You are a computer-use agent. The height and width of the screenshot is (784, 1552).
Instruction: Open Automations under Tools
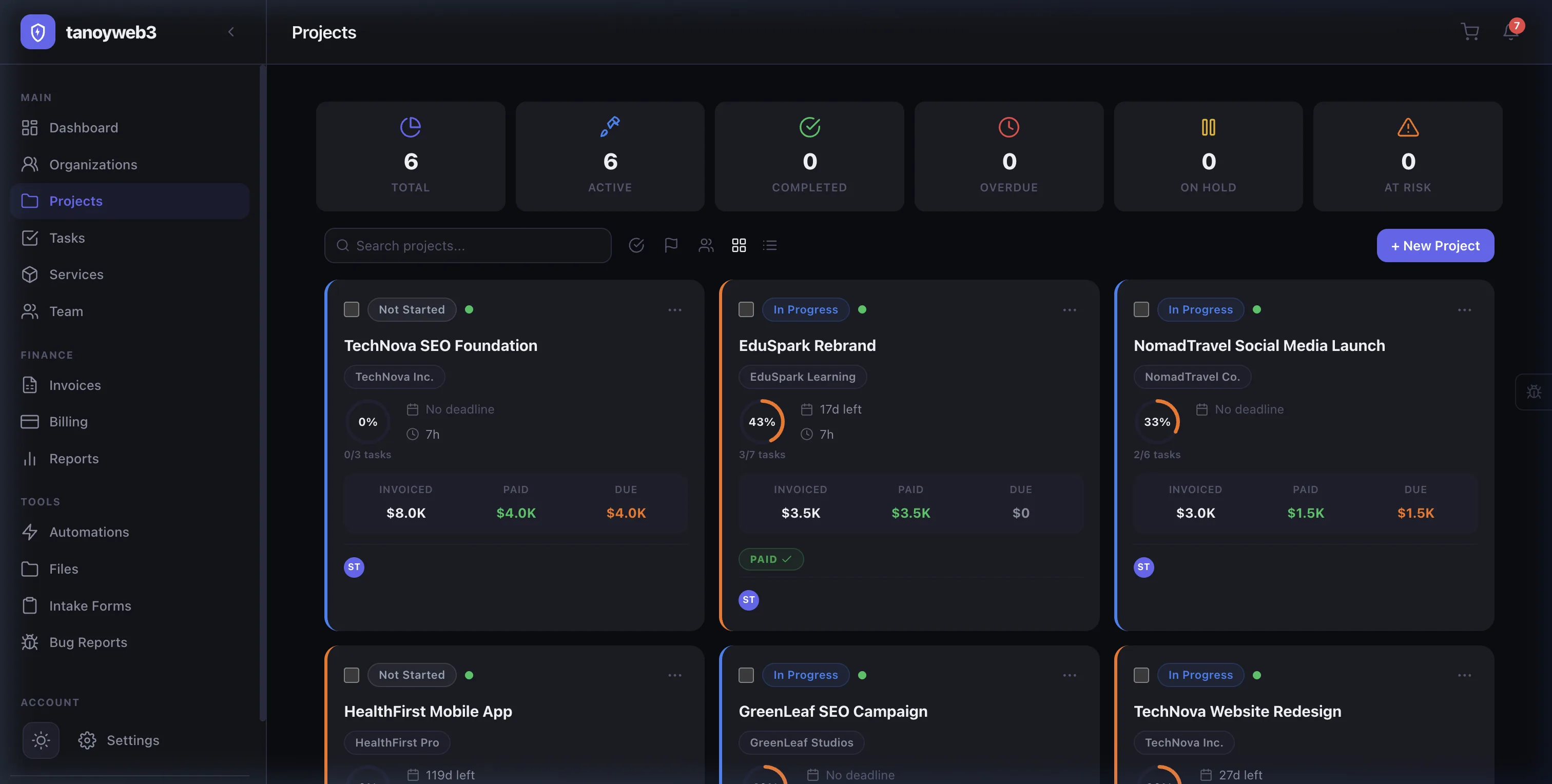[x=89, y=532]
